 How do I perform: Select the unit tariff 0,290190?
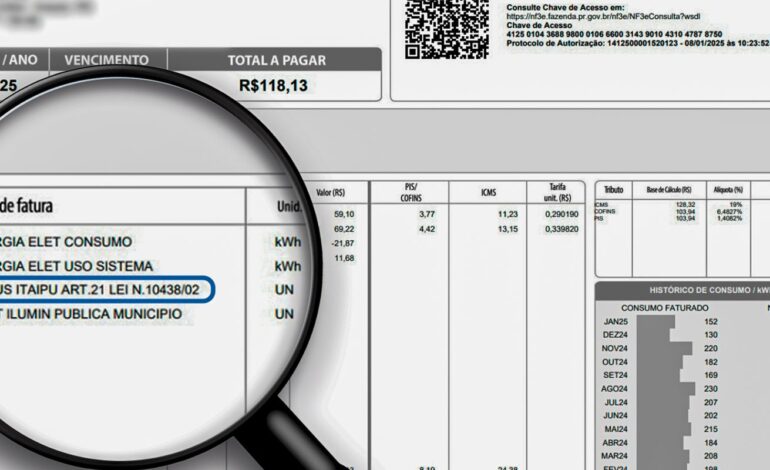click(x=562, y=214)
